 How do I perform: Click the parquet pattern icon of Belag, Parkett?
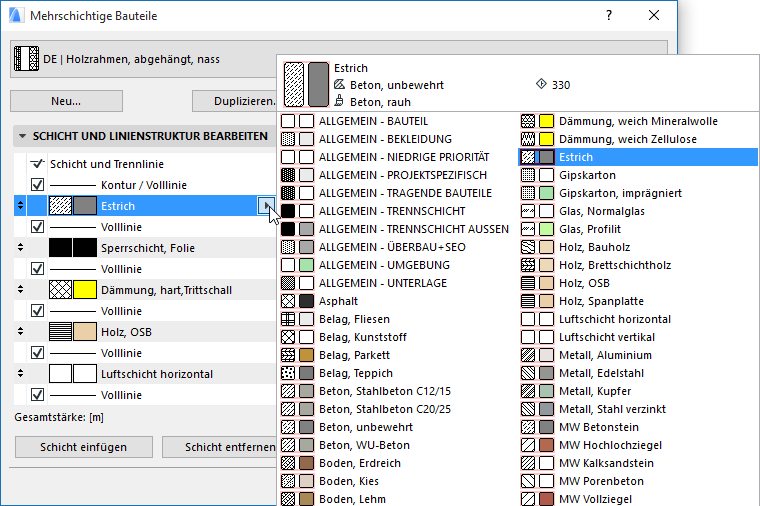288,355
